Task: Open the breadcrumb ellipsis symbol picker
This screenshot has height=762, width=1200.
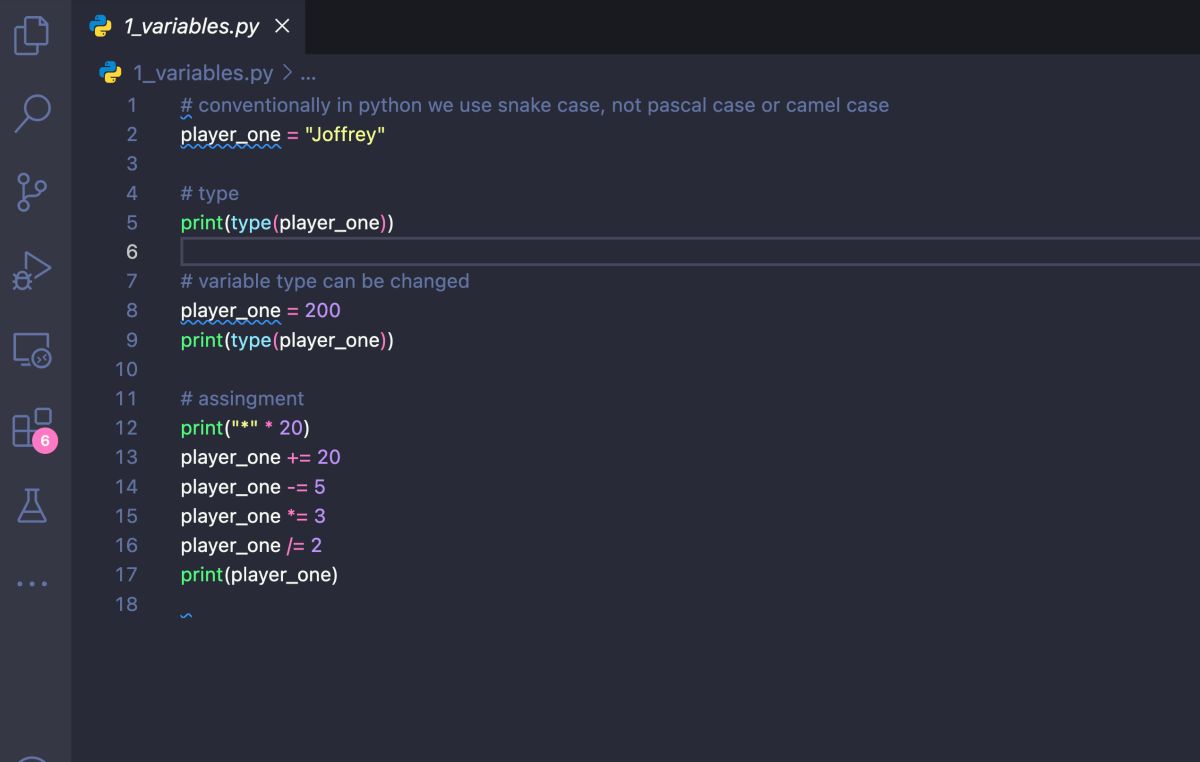Action: point(308,73)
